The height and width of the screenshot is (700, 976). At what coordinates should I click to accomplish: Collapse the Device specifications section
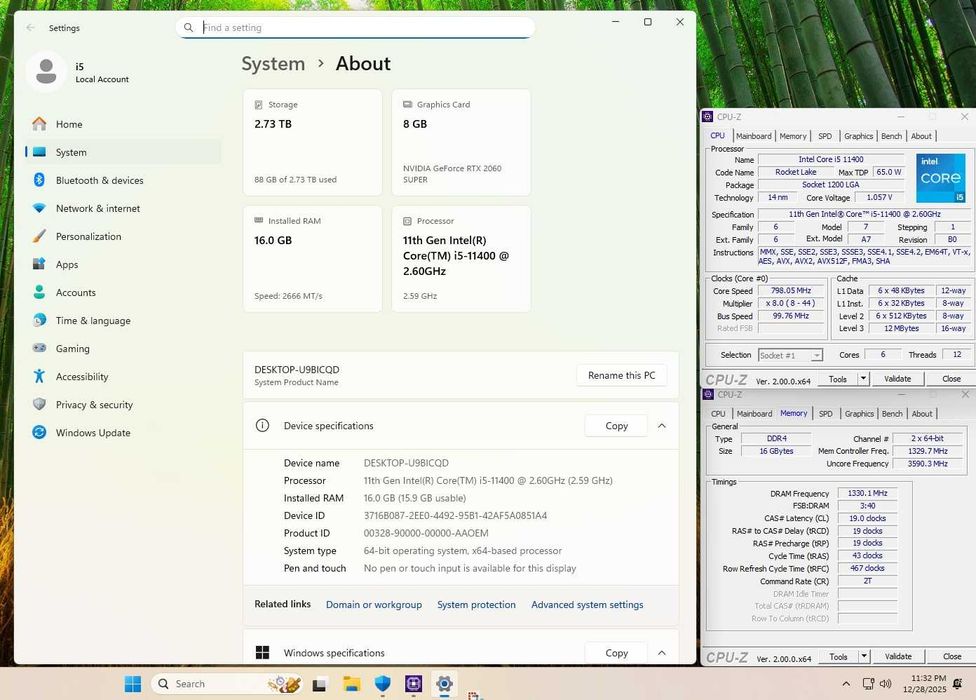click(x=662, y=426)
